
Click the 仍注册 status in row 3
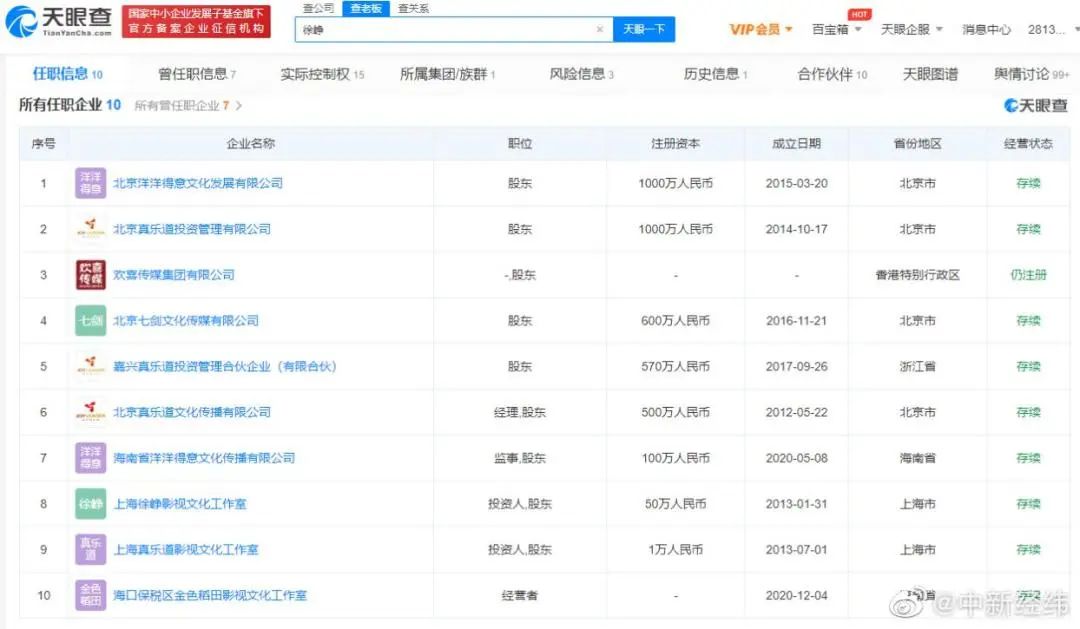(1028, 275)
